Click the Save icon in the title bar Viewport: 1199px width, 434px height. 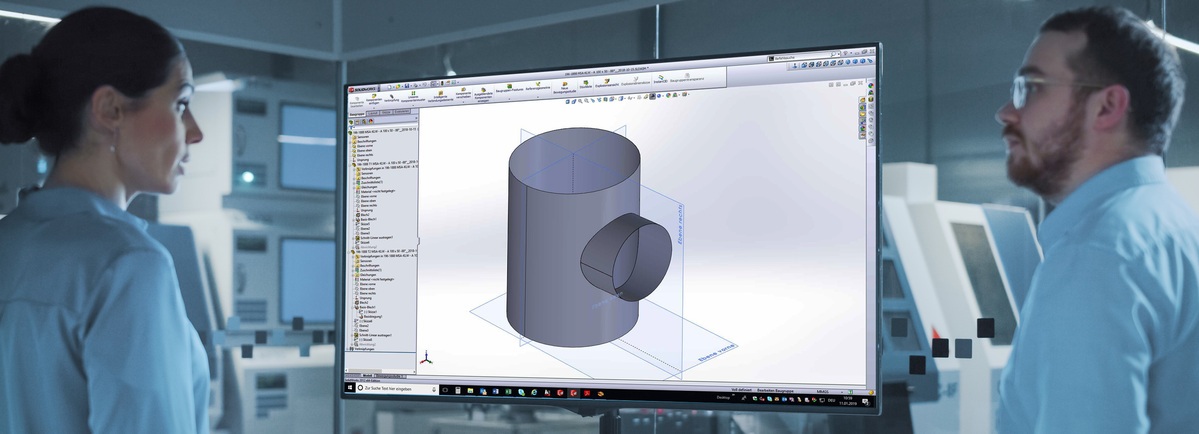coord(407,86)
